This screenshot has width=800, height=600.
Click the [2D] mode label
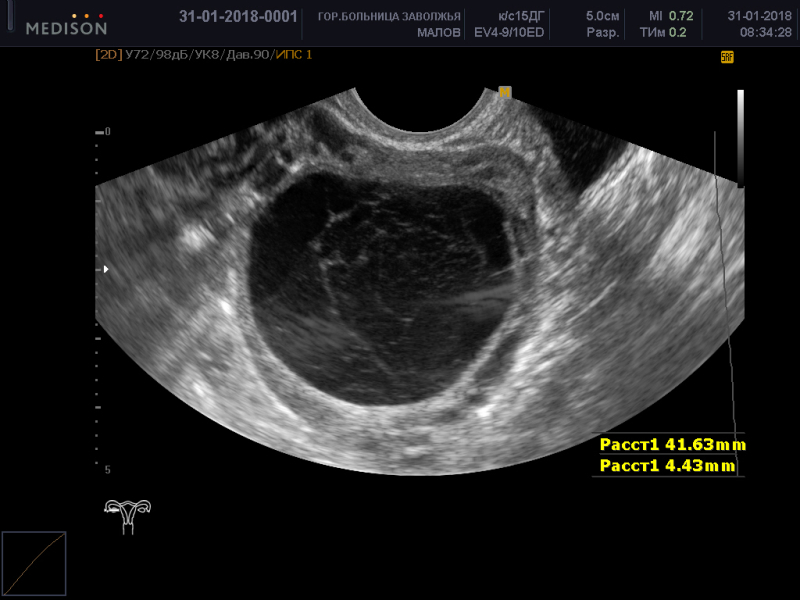tap(109, 55)
